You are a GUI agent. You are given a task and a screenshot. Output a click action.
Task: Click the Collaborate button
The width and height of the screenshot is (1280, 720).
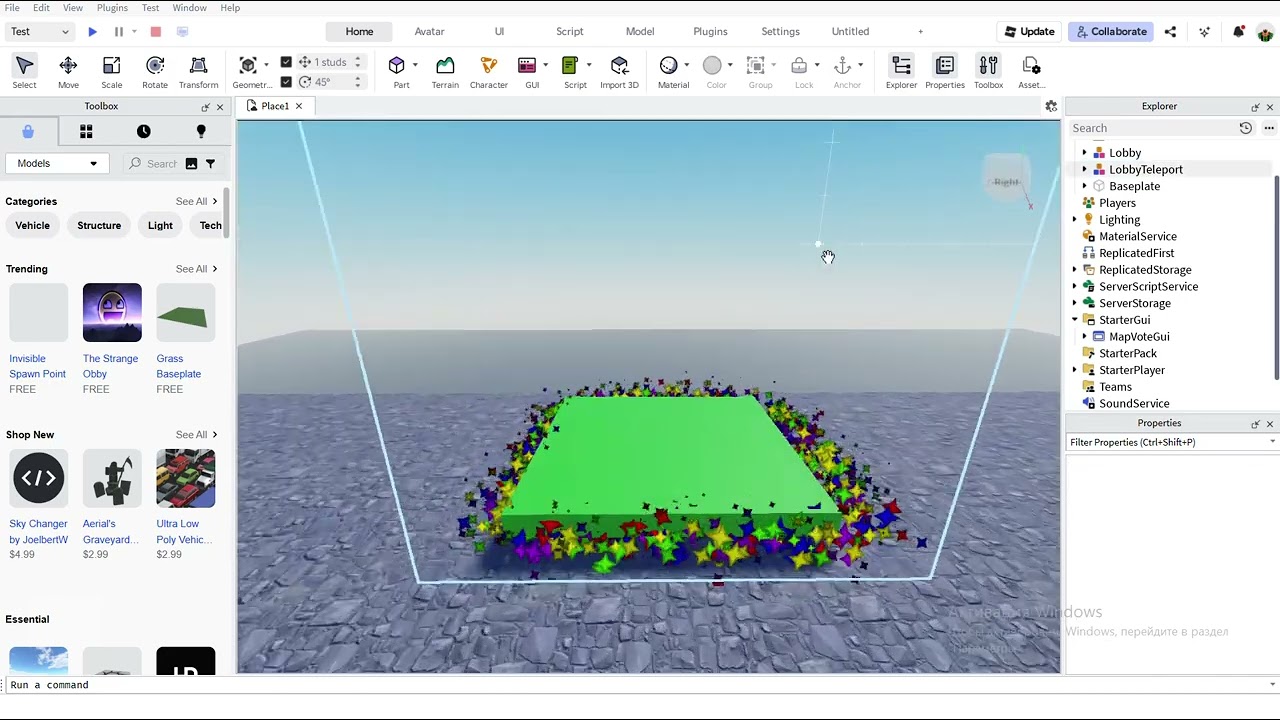pyautogui.click(x=1109, y=32)
